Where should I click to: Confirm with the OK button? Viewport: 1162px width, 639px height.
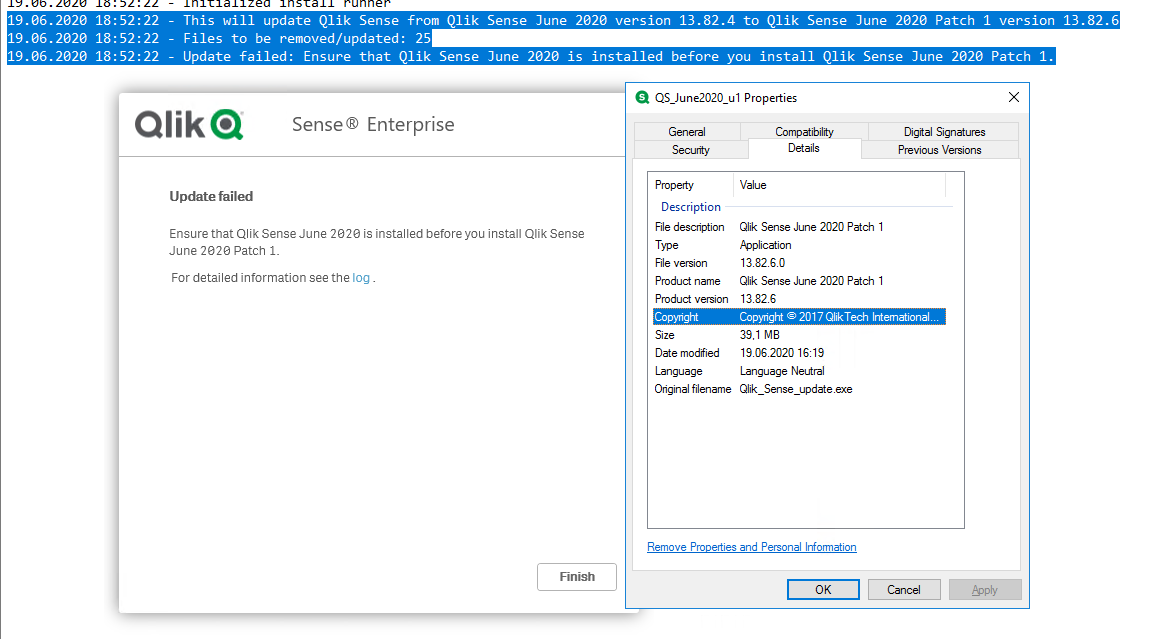[x=822, y=589]
